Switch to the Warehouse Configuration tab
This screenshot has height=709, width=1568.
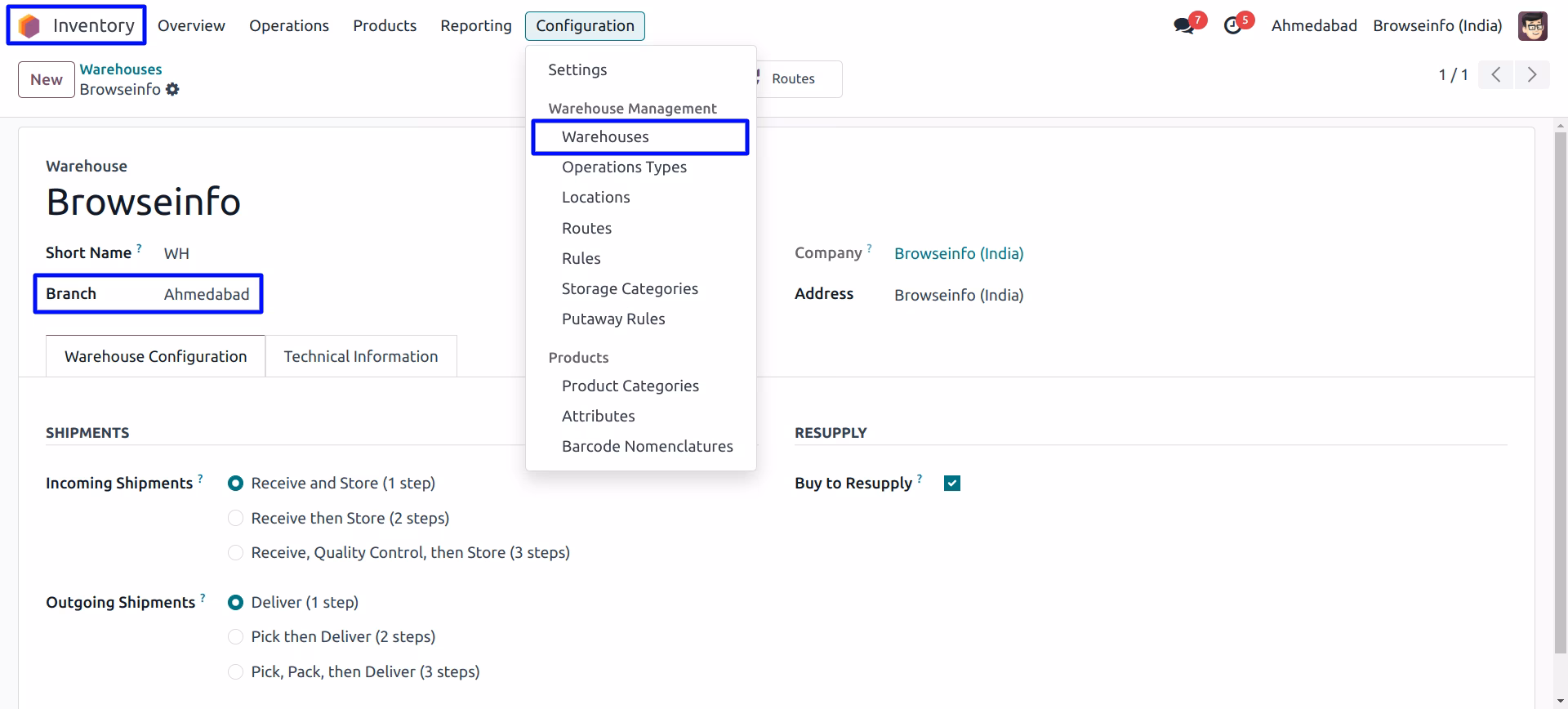click(x=155, y=357)
